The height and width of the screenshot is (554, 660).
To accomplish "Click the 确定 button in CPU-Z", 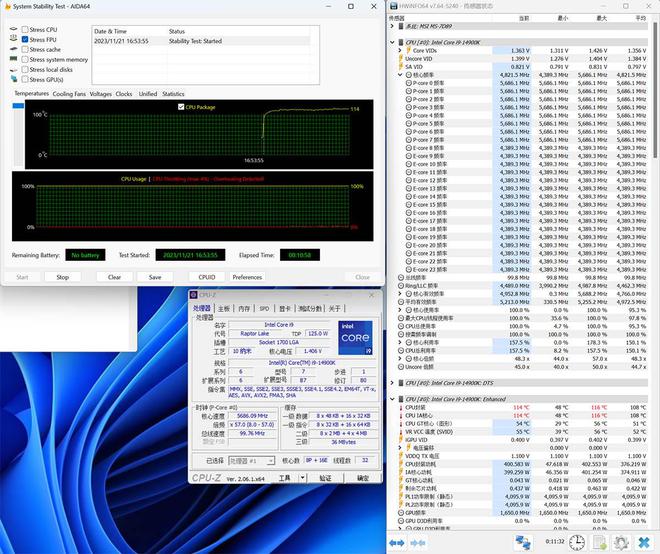I will (363, 478).
